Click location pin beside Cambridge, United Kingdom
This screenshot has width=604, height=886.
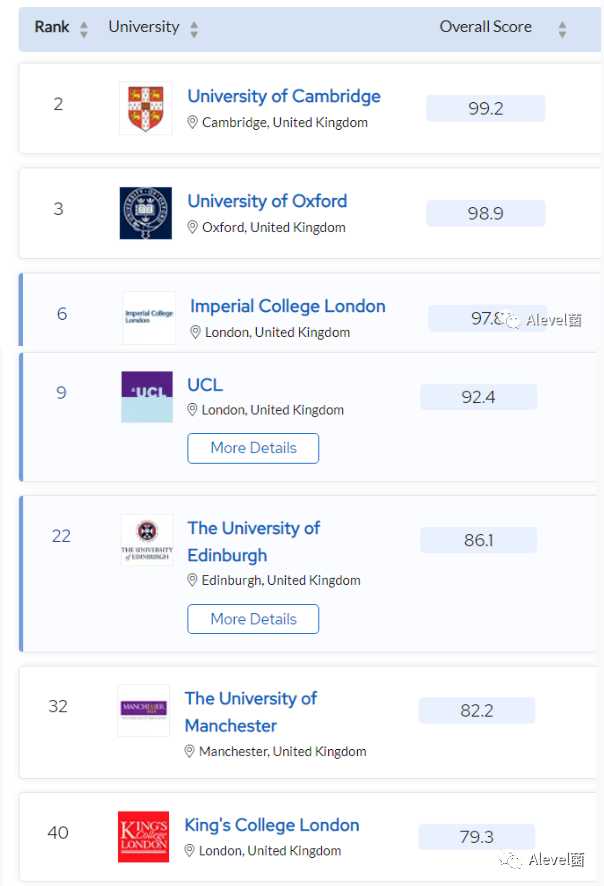192,122
